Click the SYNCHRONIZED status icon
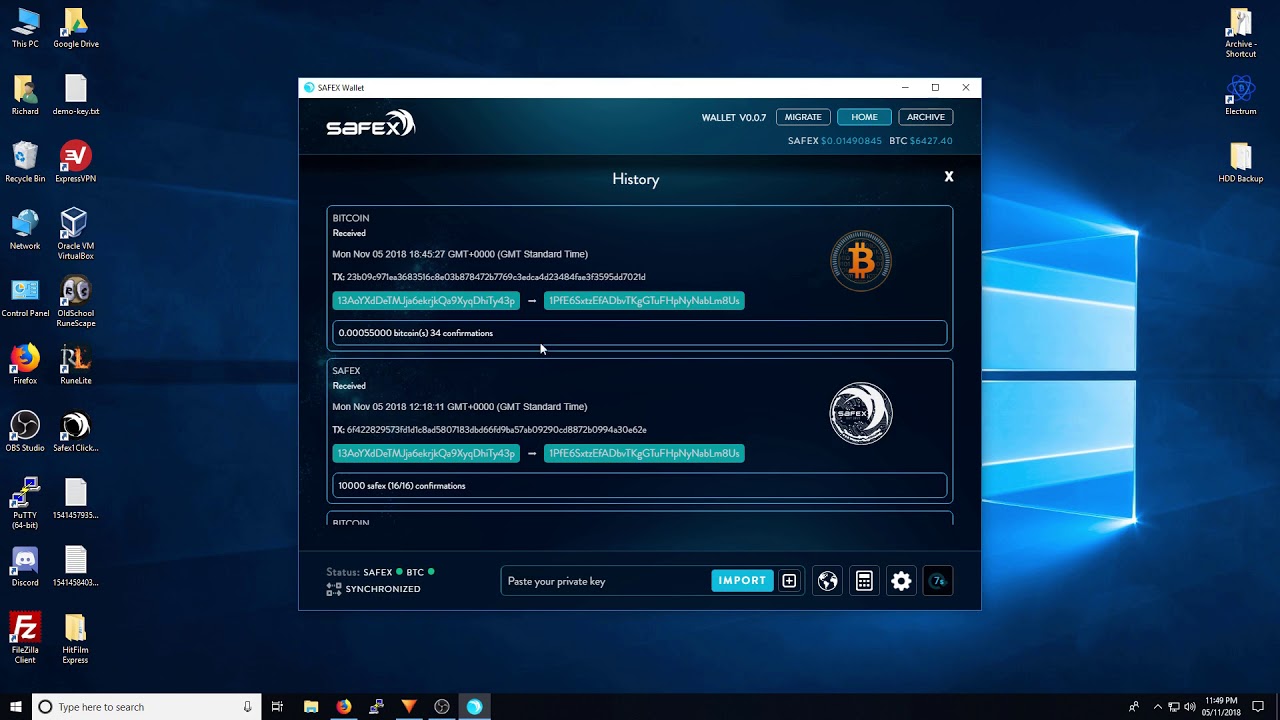1280x720 pixels. coord(334,590)
